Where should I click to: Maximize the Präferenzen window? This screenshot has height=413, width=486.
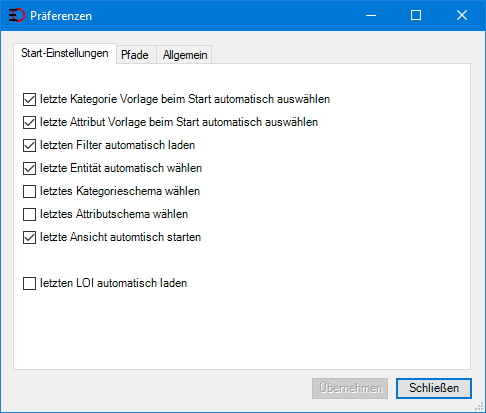[416, 15]
